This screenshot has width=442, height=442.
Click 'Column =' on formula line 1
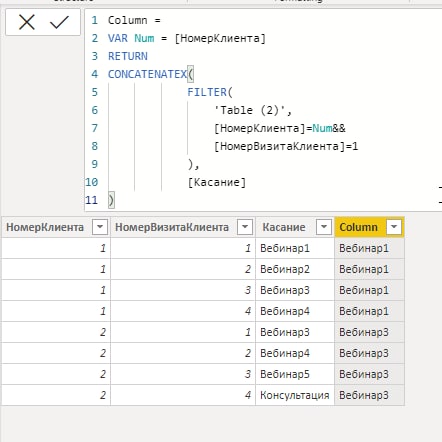coord(134,20)
